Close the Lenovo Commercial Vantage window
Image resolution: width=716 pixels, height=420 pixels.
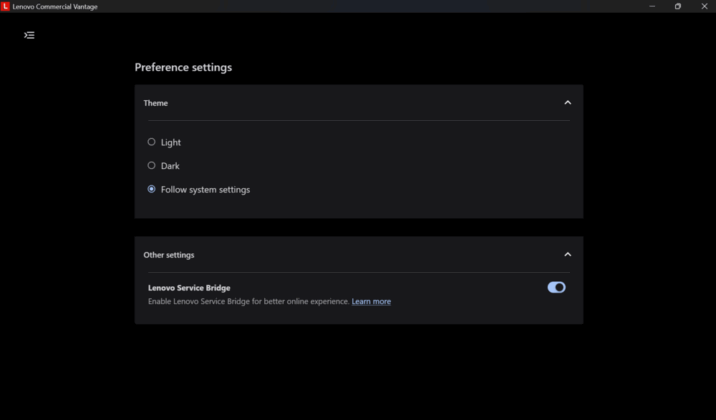pos(704,6)
